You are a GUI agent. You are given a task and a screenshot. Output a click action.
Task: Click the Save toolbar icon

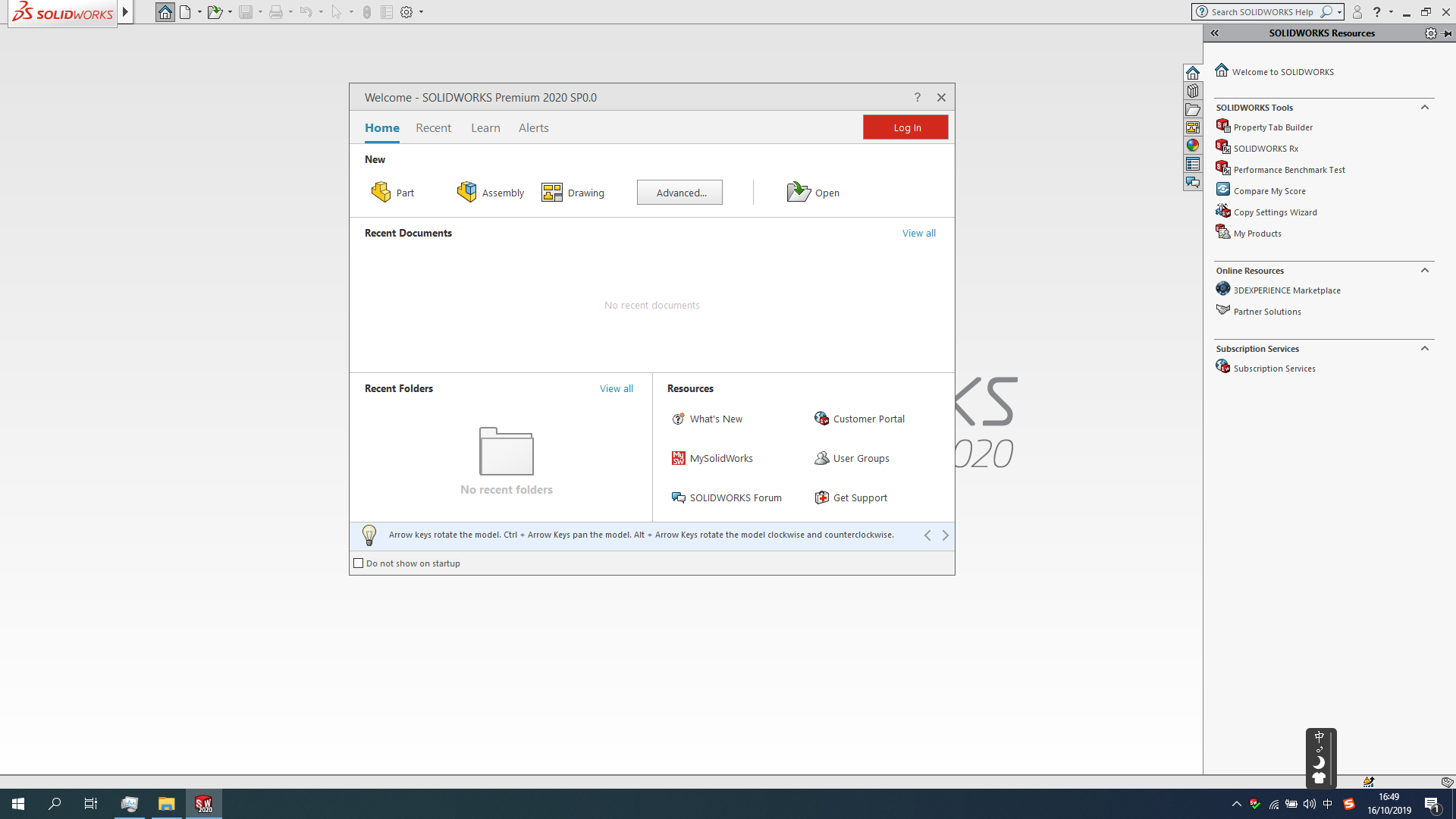(246, 12)
